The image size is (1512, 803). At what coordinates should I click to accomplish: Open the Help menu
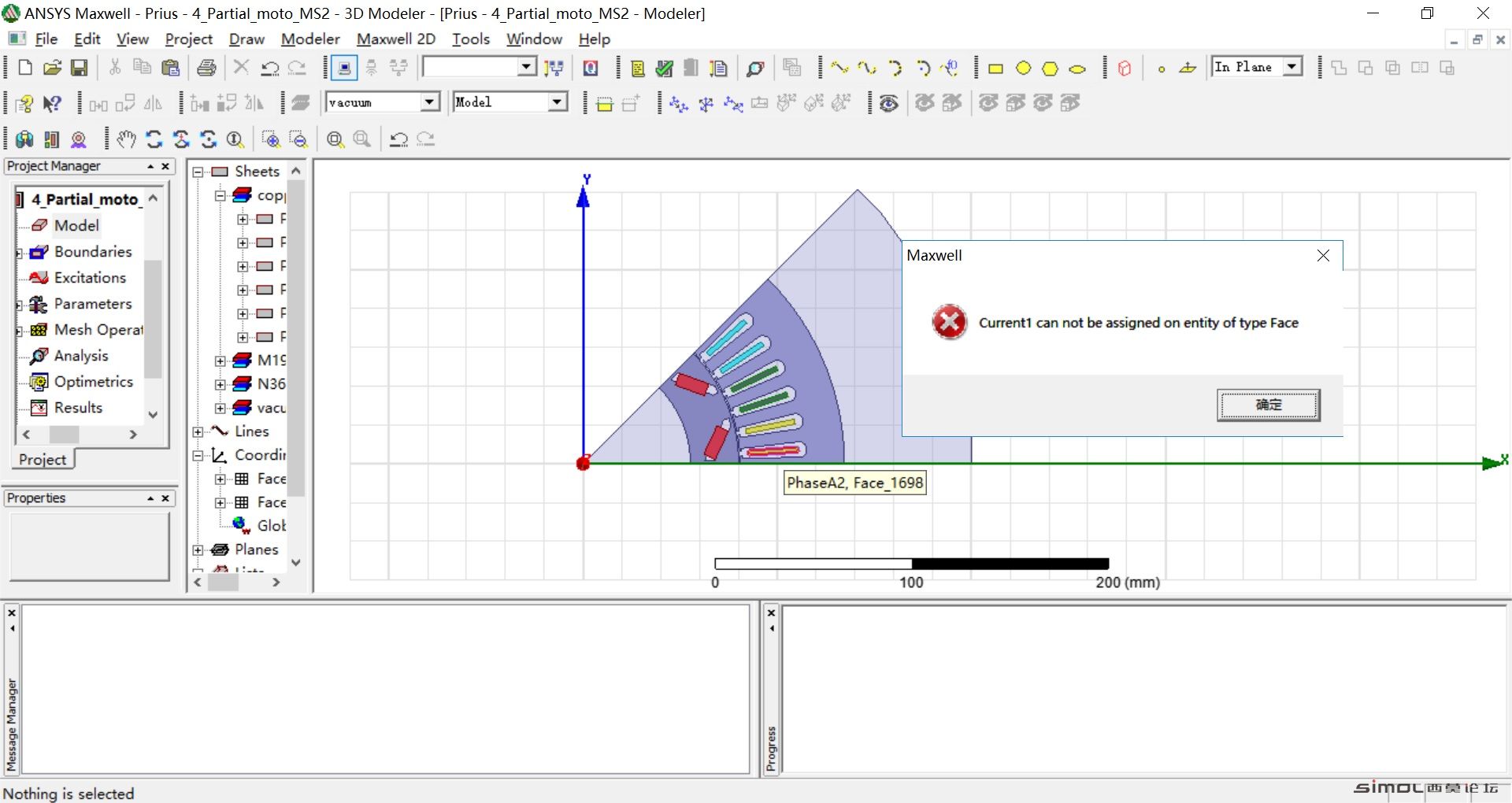tap(595, 39)
